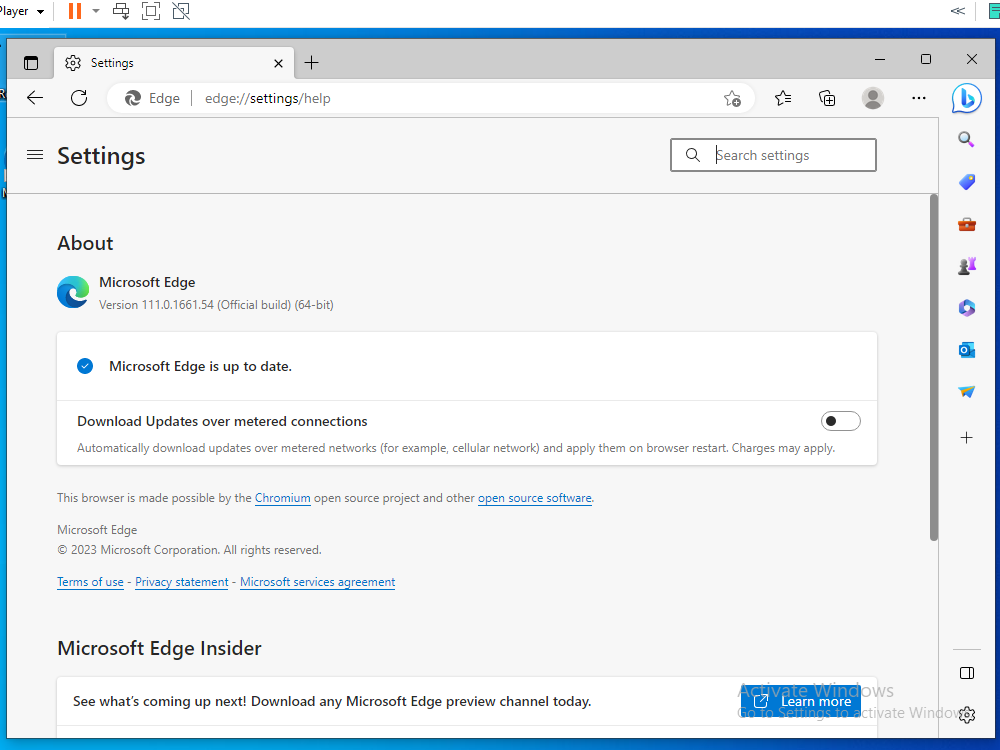The image size is (1000, 750).
Task: Add this page to favorites
Action: 732,98
